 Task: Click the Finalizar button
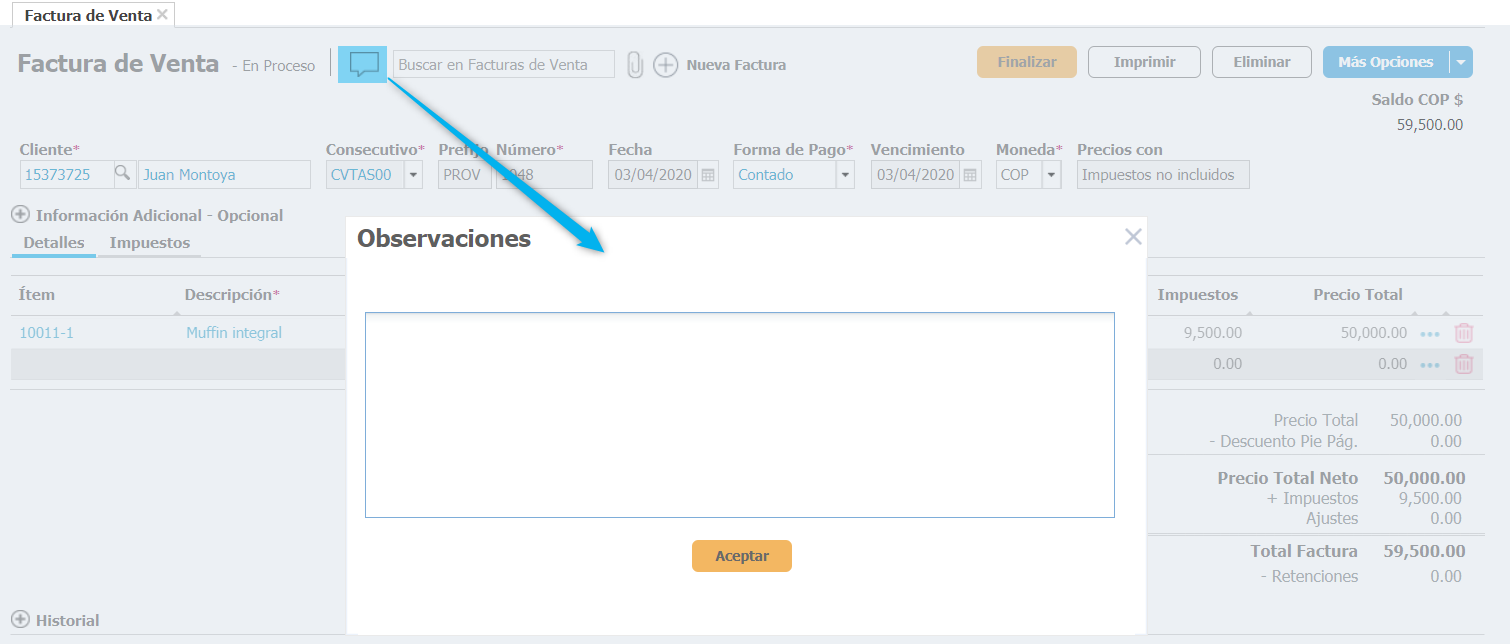(x=1026, y=62)
